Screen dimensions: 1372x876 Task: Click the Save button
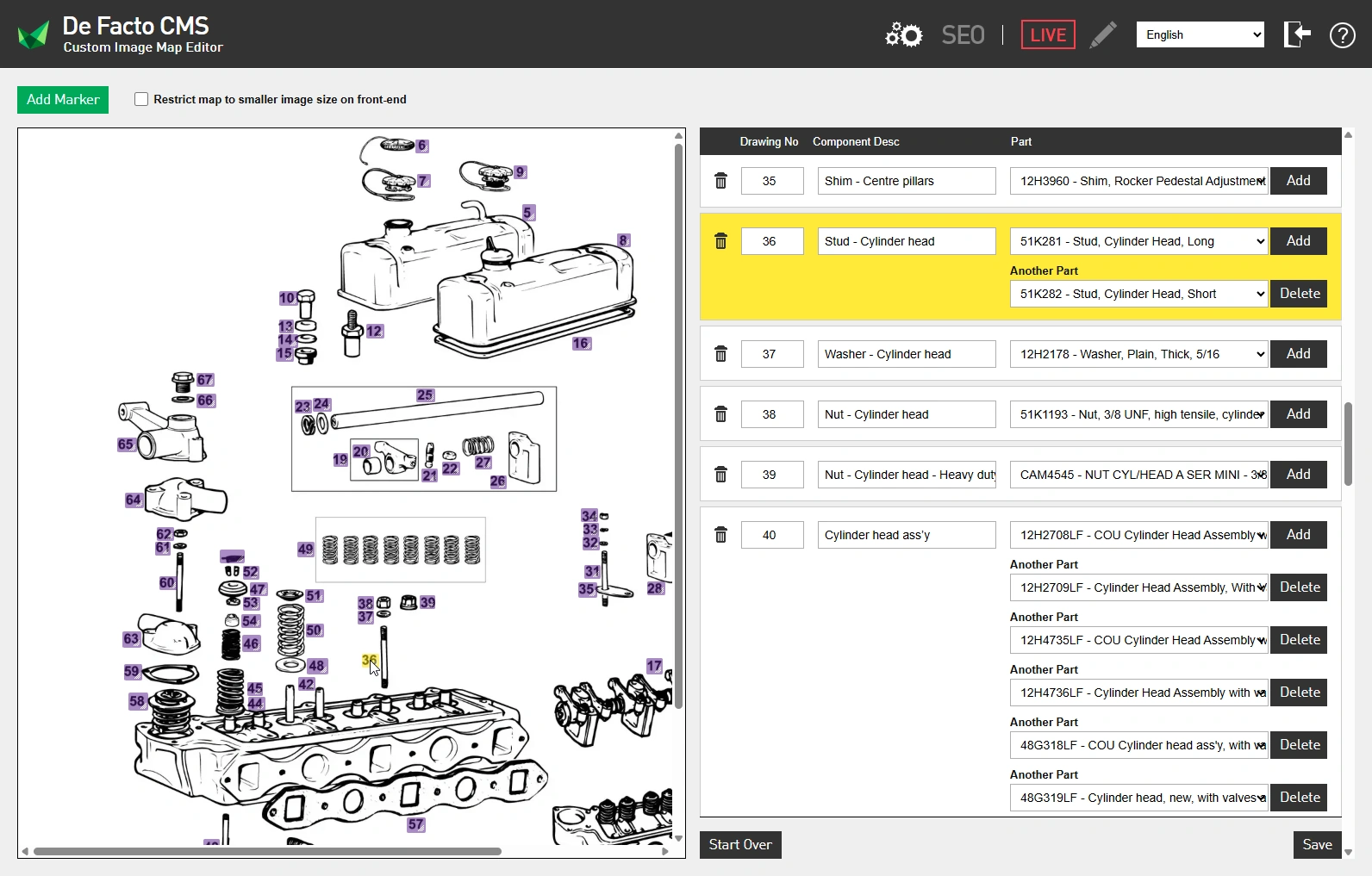1317,845
